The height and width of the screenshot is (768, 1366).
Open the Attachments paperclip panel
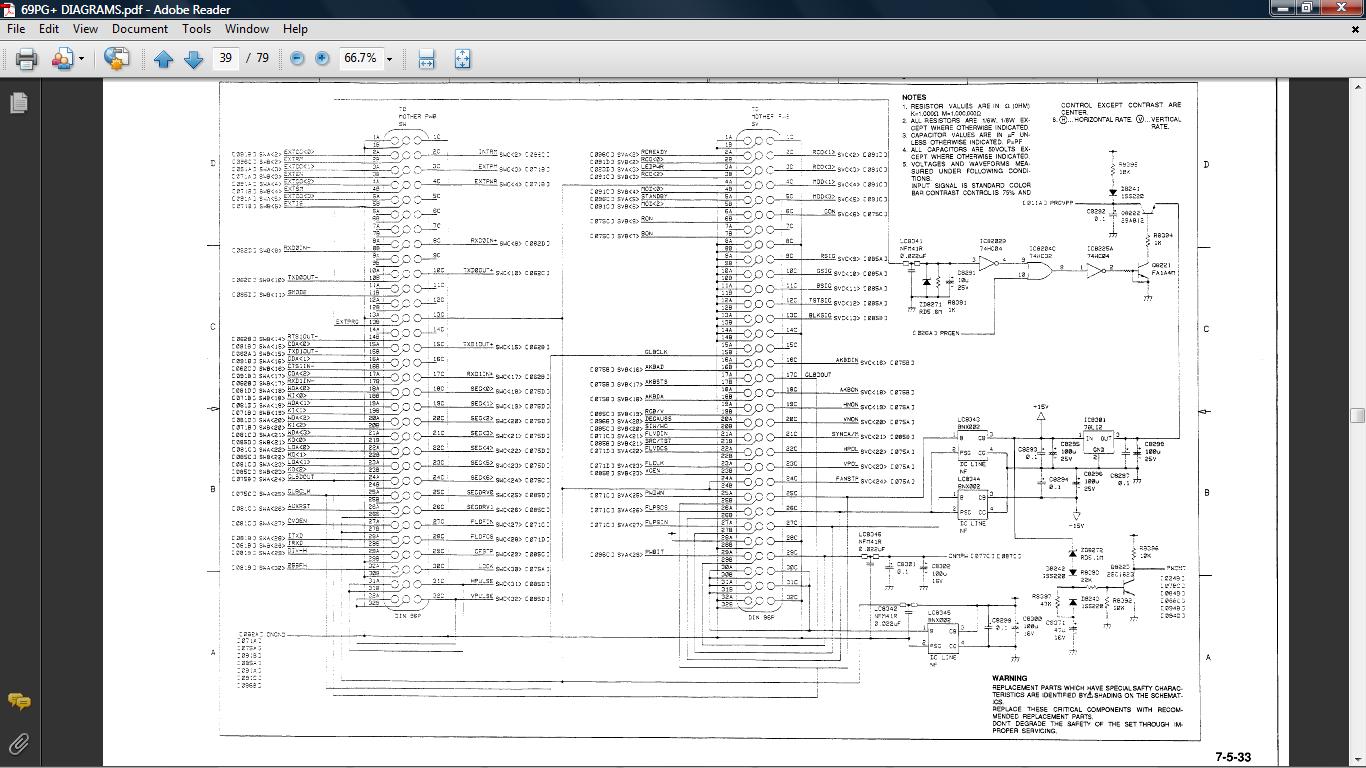[19, 743]
